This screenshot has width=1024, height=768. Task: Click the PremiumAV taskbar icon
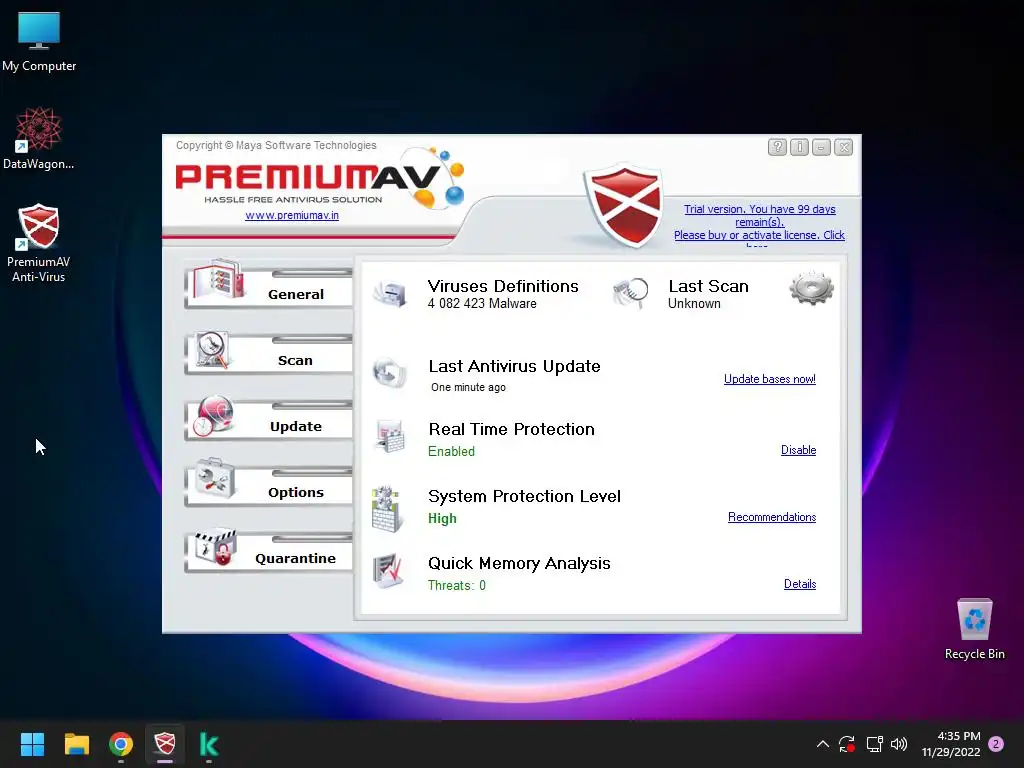(x=165, y=744)
